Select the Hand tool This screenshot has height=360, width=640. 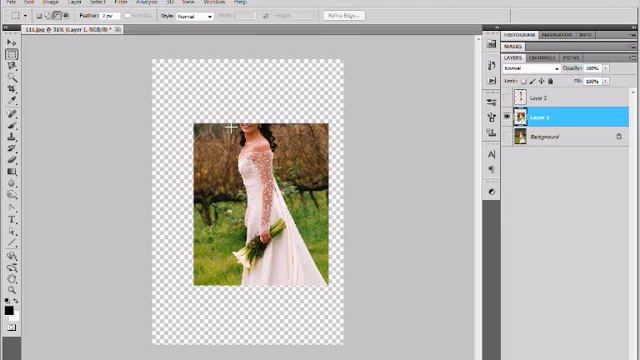(x=11, y=279)
